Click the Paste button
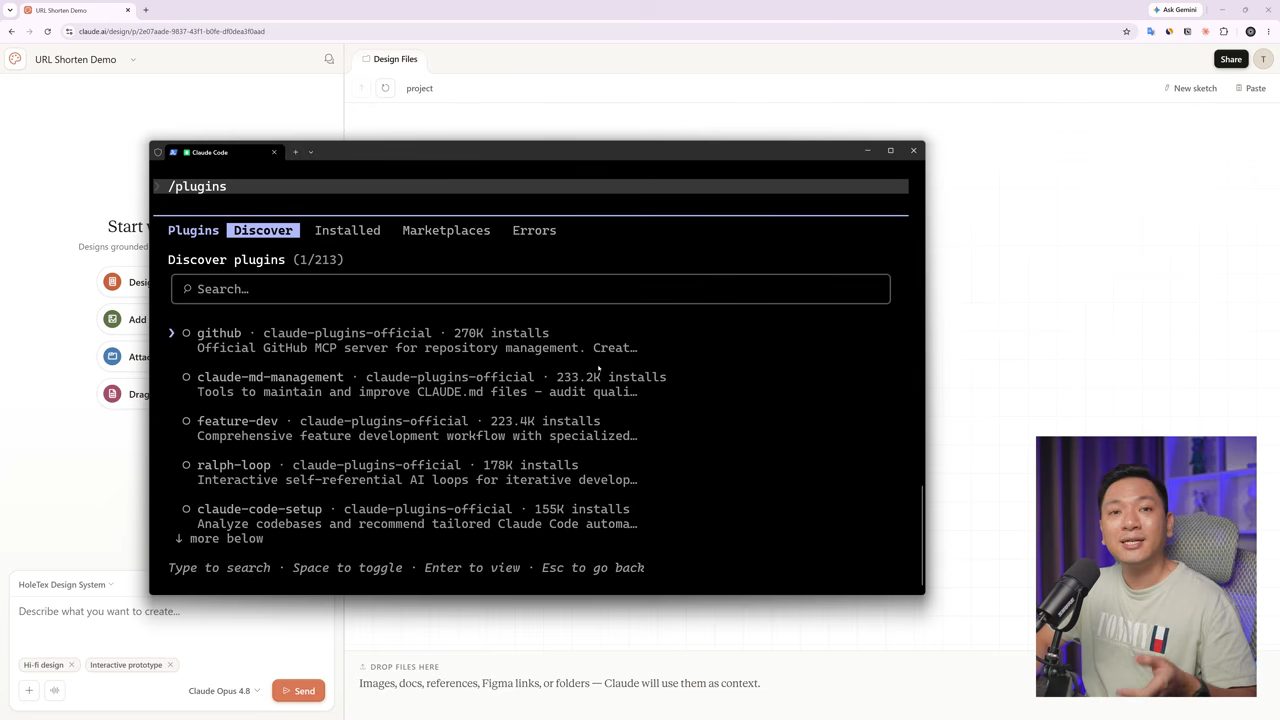 tap(1250, 88)
